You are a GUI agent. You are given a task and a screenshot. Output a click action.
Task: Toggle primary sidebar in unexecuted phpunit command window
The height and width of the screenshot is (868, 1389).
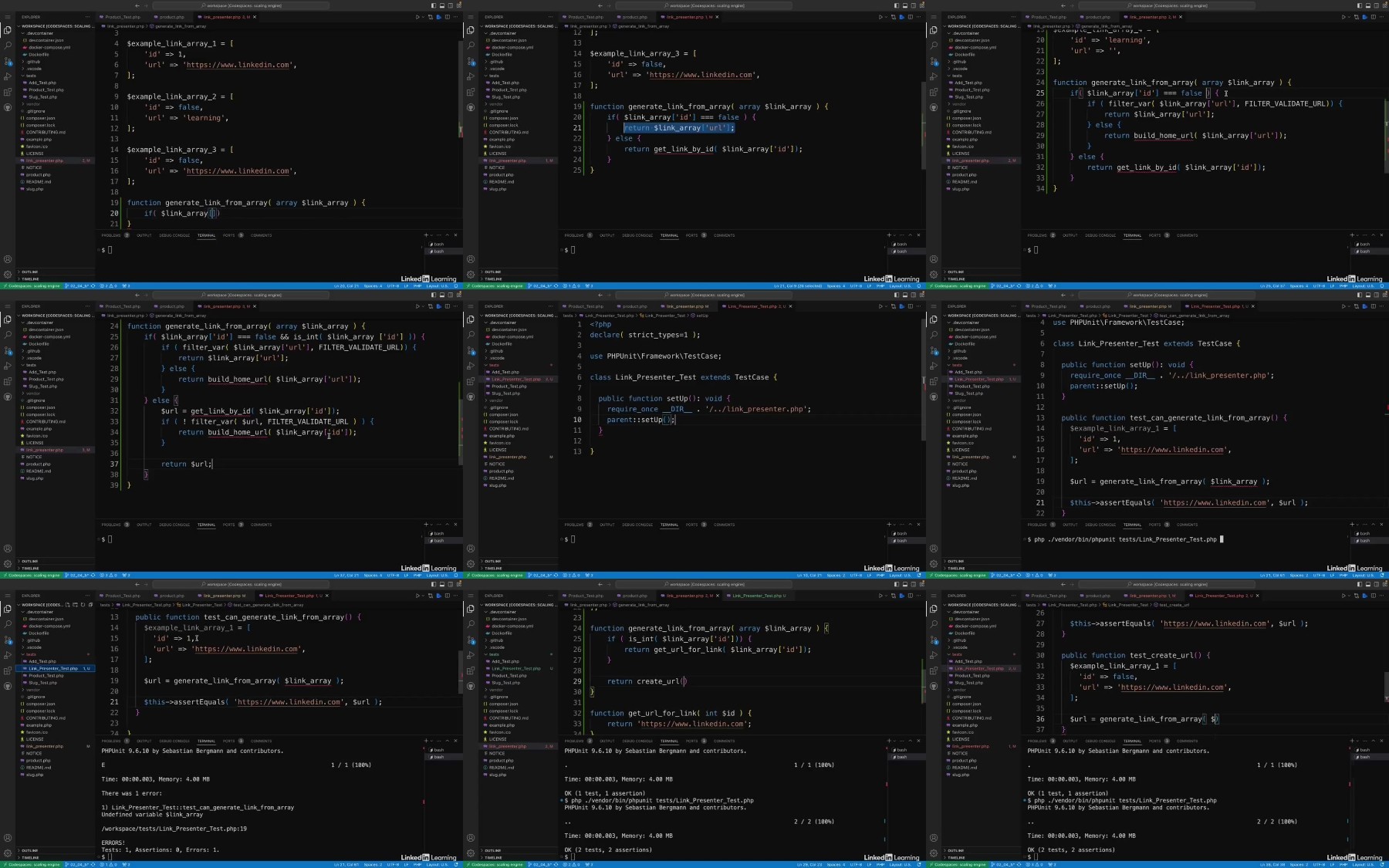pos(1359,295)
